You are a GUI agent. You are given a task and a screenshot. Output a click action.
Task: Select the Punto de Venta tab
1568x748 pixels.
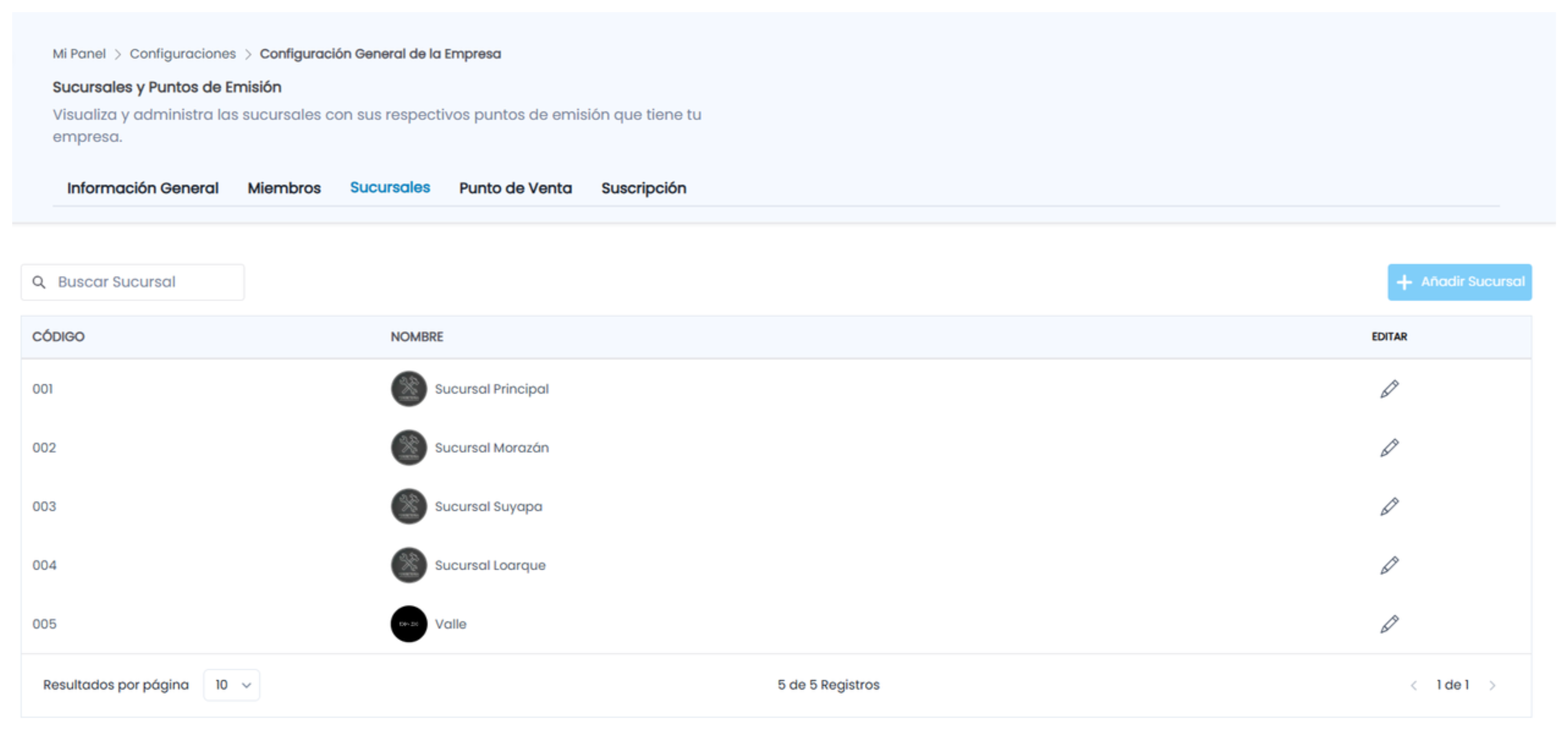pyautogui.click(x=515, y=188)
